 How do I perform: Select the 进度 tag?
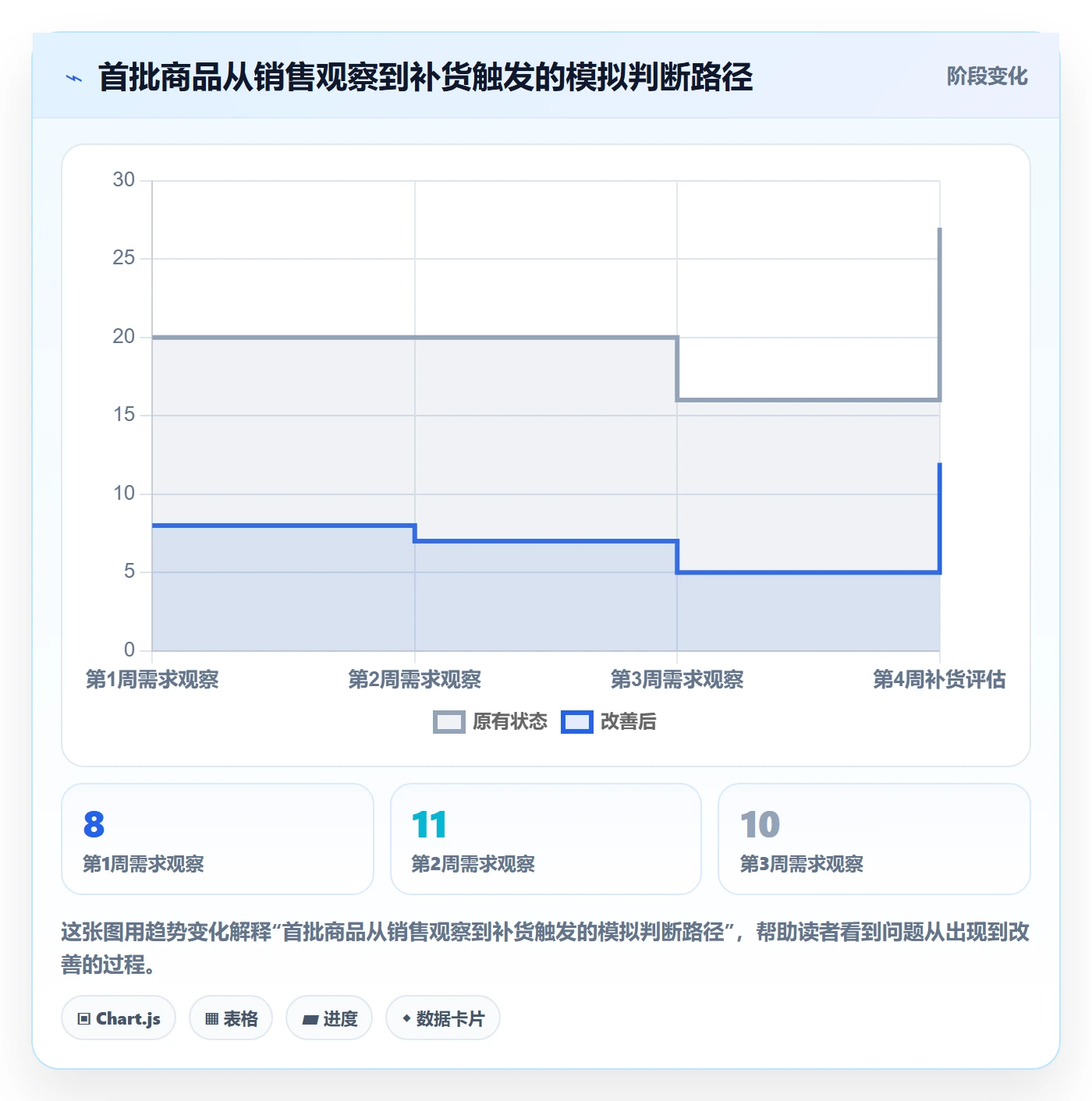coord(329,1018)
